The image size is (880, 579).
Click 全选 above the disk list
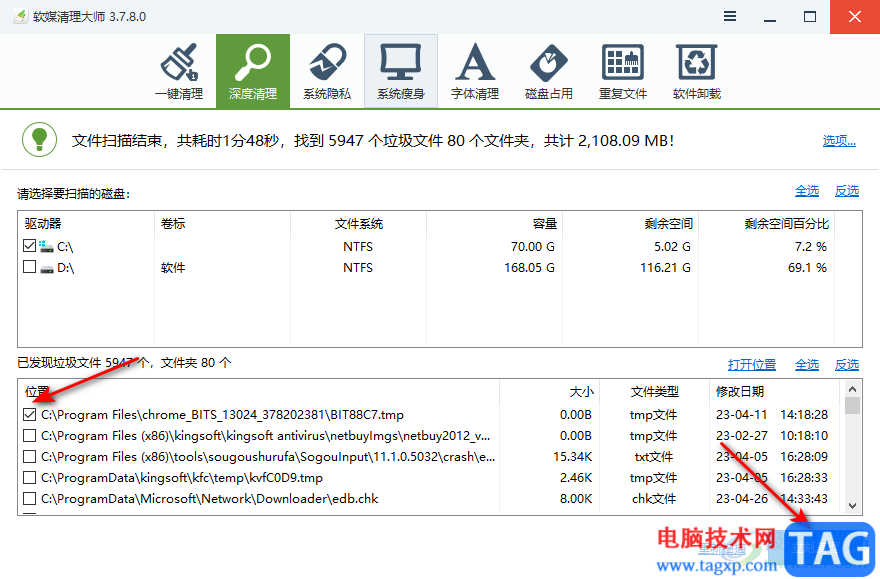tap(807, 191)
